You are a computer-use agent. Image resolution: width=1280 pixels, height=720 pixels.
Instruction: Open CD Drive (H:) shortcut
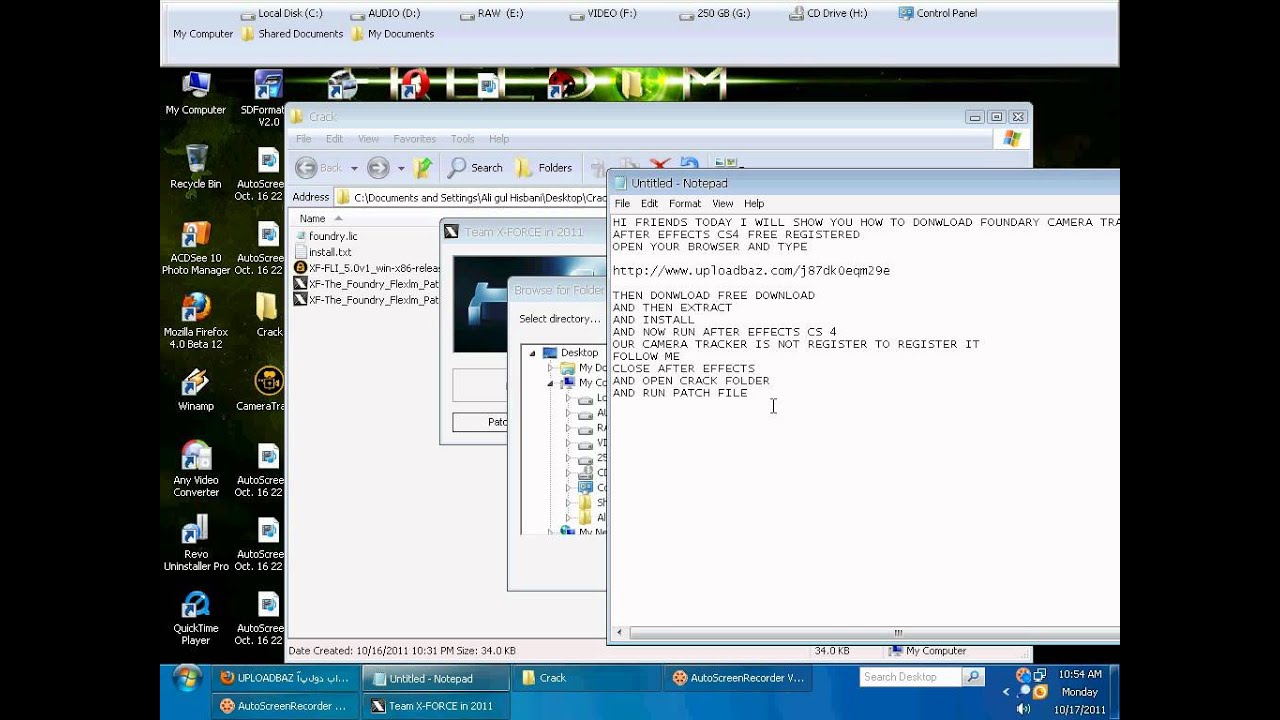[x=828, y=14]
